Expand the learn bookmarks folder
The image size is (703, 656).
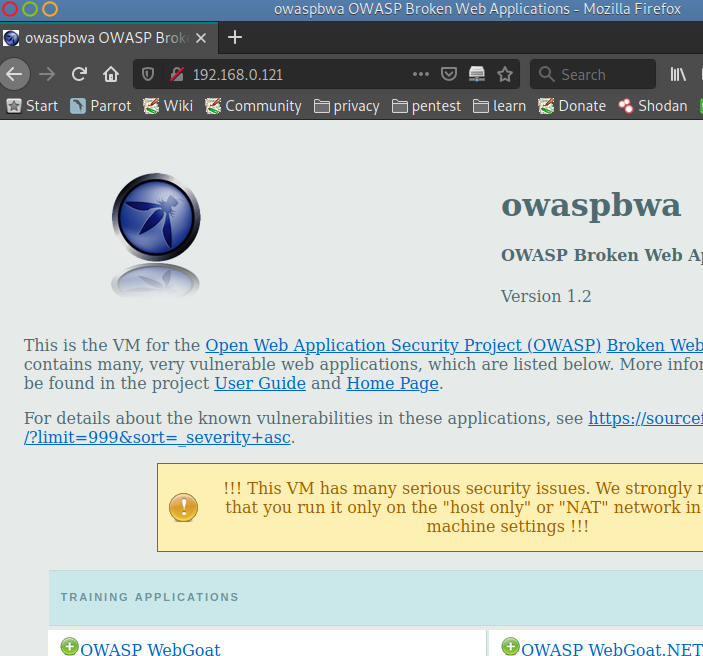point(499,106)
